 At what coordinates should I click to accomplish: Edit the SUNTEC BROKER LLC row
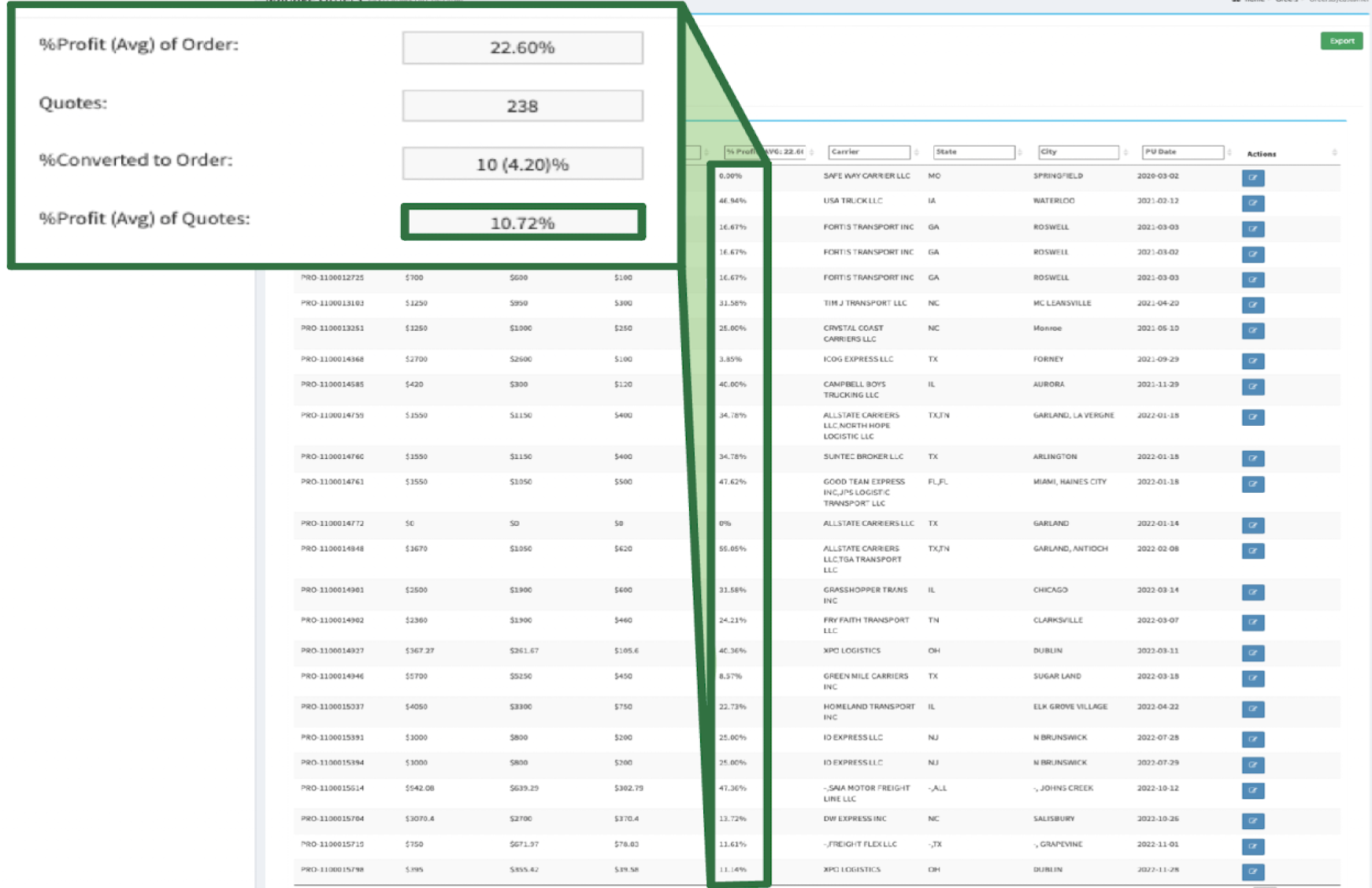tap(1252, 458)
